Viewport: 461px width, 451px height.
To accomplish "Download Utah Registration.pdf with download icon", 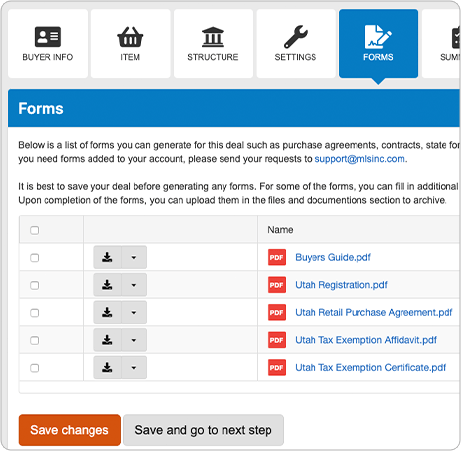I will [107, 285].
